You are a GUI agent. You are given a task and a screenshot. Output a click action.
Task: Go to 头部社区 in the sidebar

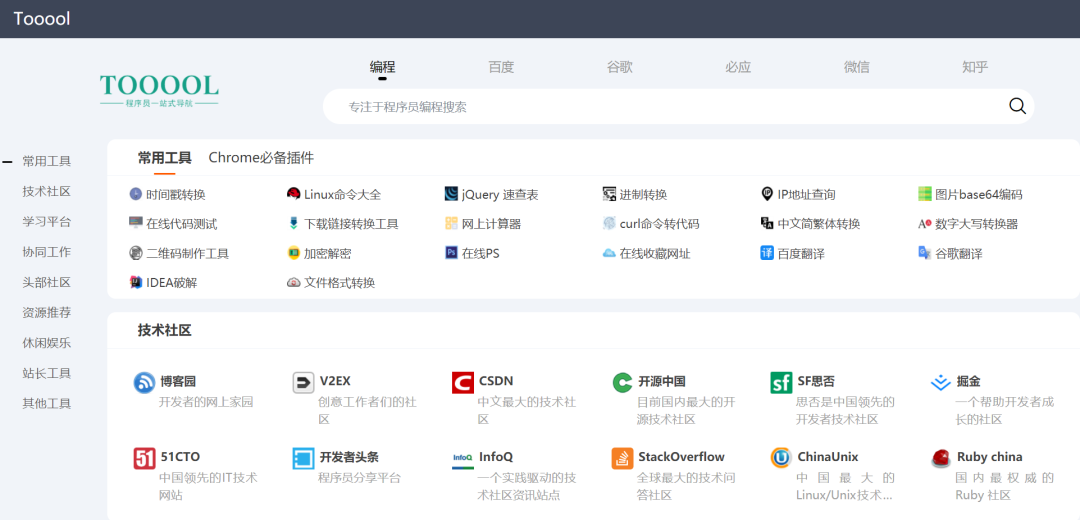coord(46,282)
